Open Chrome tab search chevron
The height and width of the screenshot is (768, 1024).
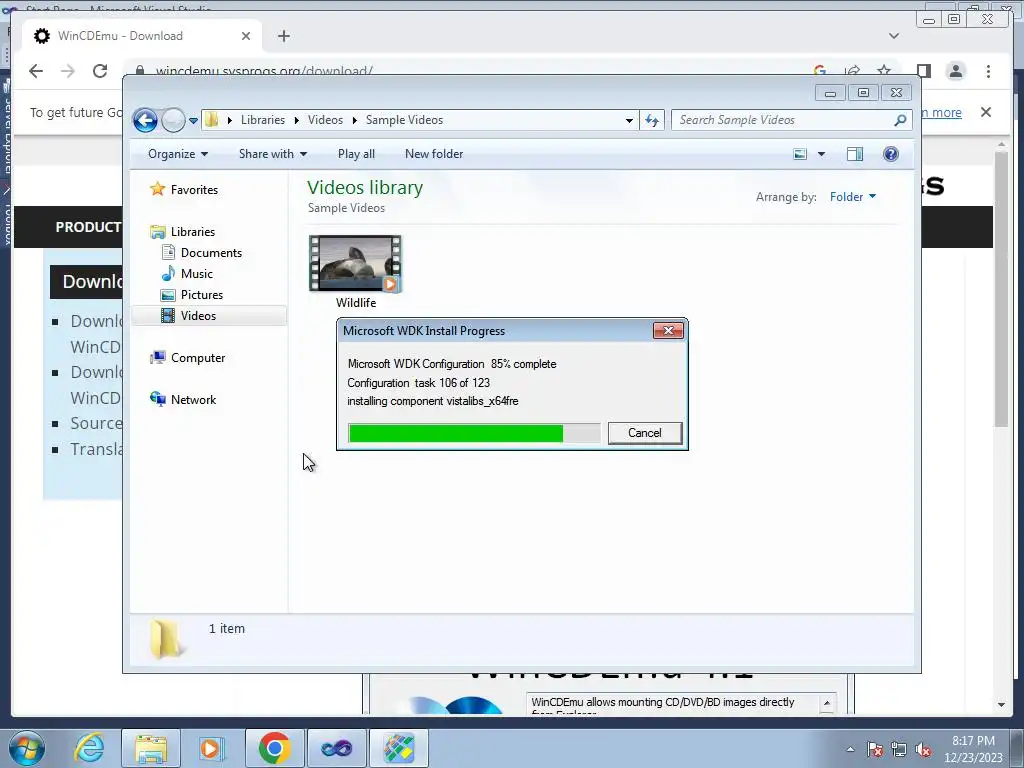(x=893, y=36)
